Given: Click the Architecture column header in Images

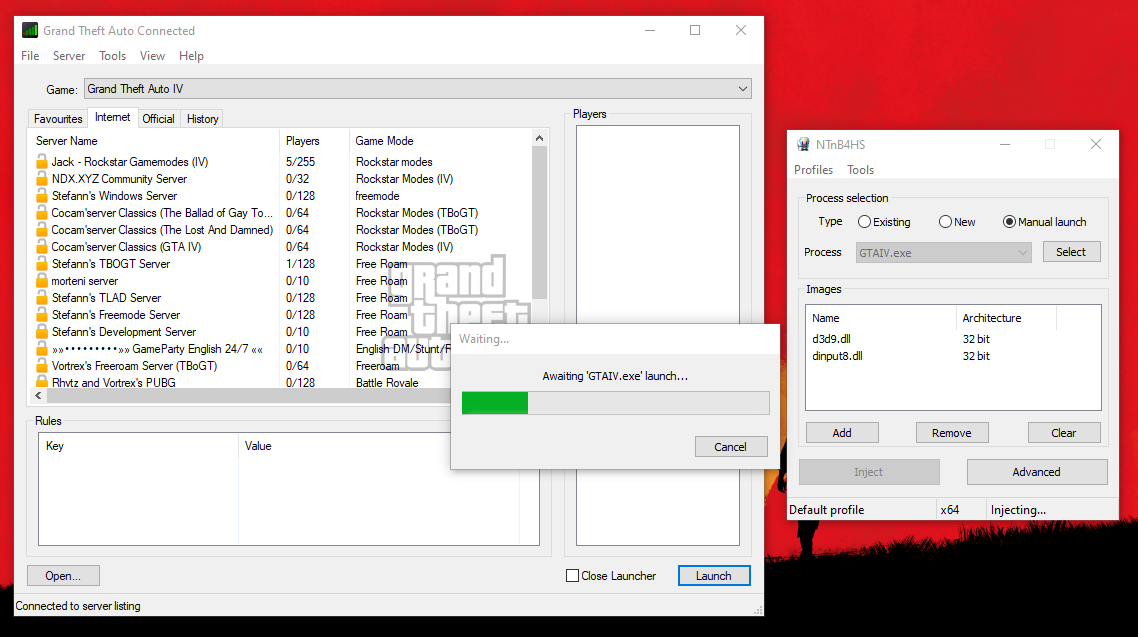Looking at the screenshot, I should (1006, 318).
